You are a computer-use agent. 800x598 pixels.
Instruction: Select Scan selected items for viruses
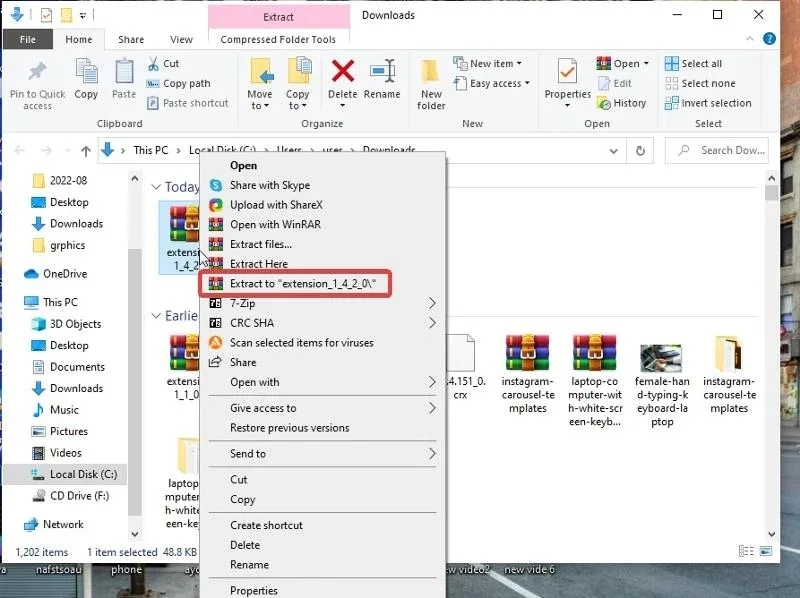click(302, 343)
